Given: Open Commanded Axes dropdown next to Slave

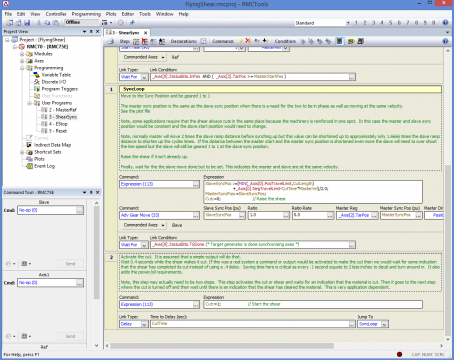Looking at the screenshot, I should coord(143,225).
